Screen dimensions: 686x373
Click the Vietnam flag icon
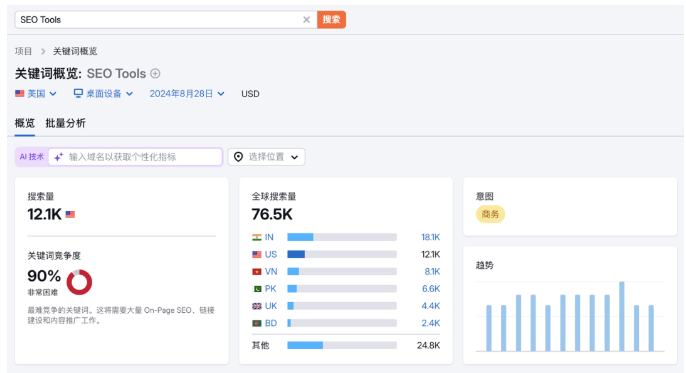(x=257, y=272)
